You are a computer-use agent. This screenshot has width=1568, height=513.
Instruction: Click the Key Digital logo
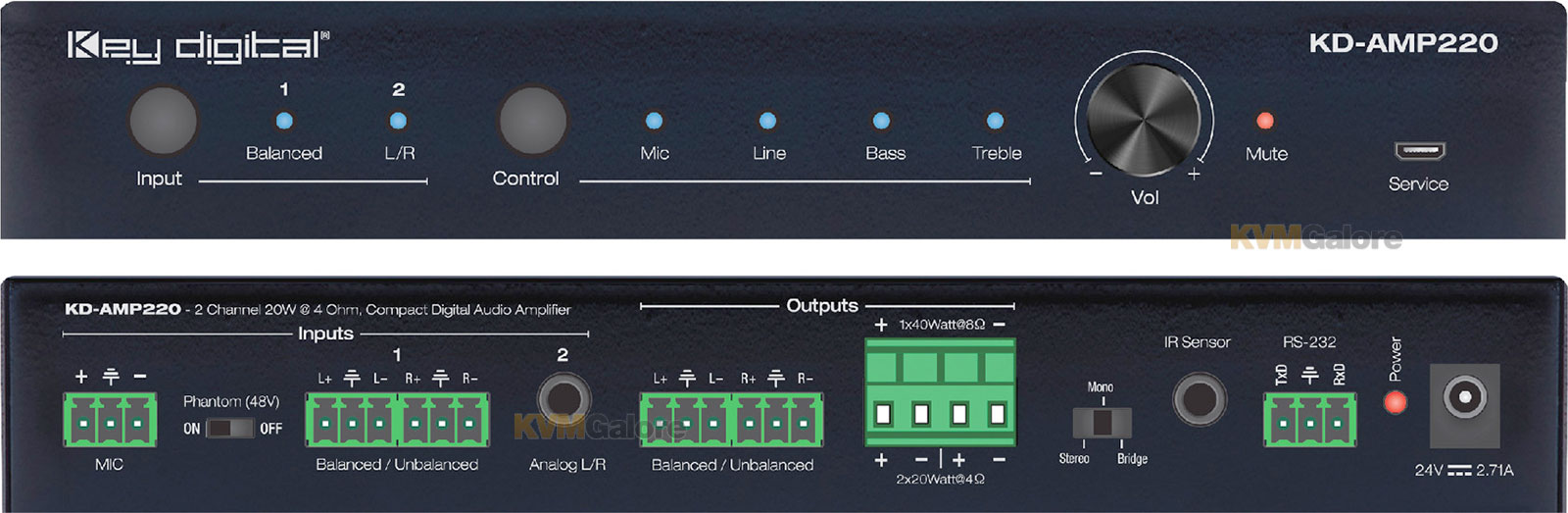[x=198, y=48]
